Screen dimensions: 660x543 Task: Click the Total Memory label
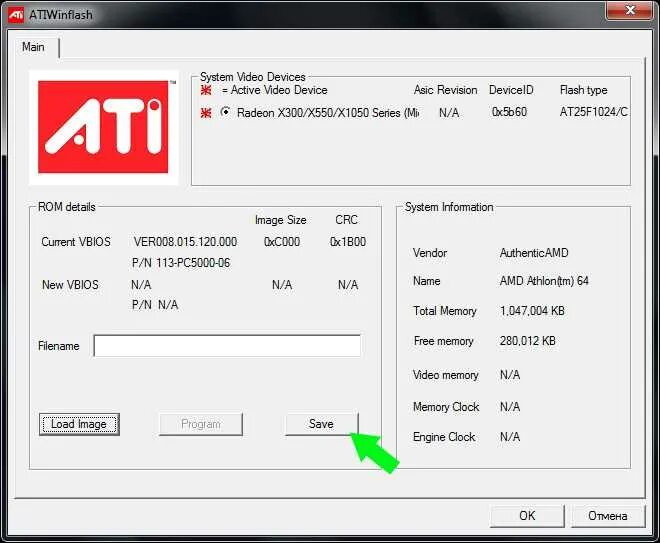pos(445,311)
